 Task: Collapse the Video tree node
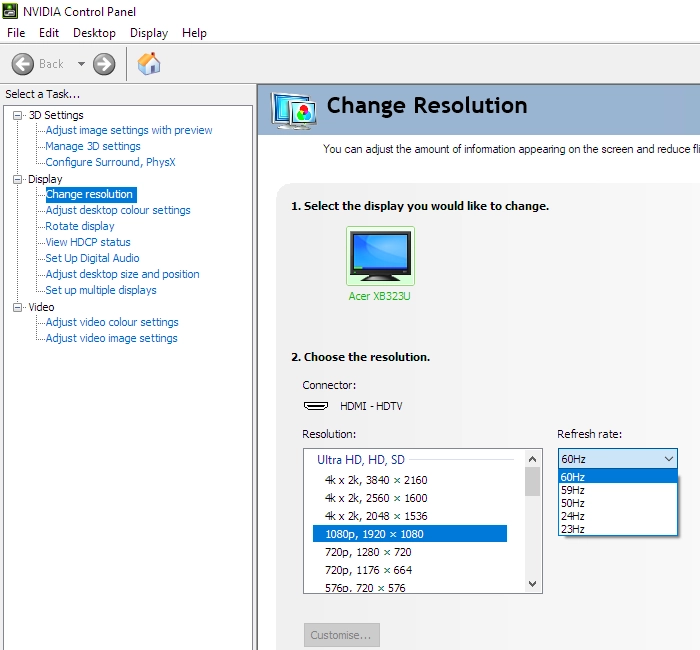coord(17,308)
